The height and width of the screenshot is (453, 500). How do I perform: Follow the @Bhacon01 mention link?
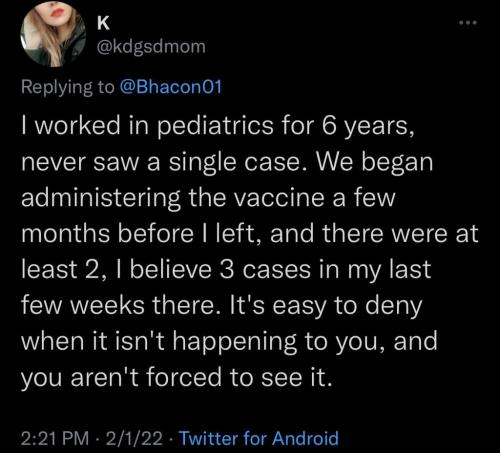[170, 87]
